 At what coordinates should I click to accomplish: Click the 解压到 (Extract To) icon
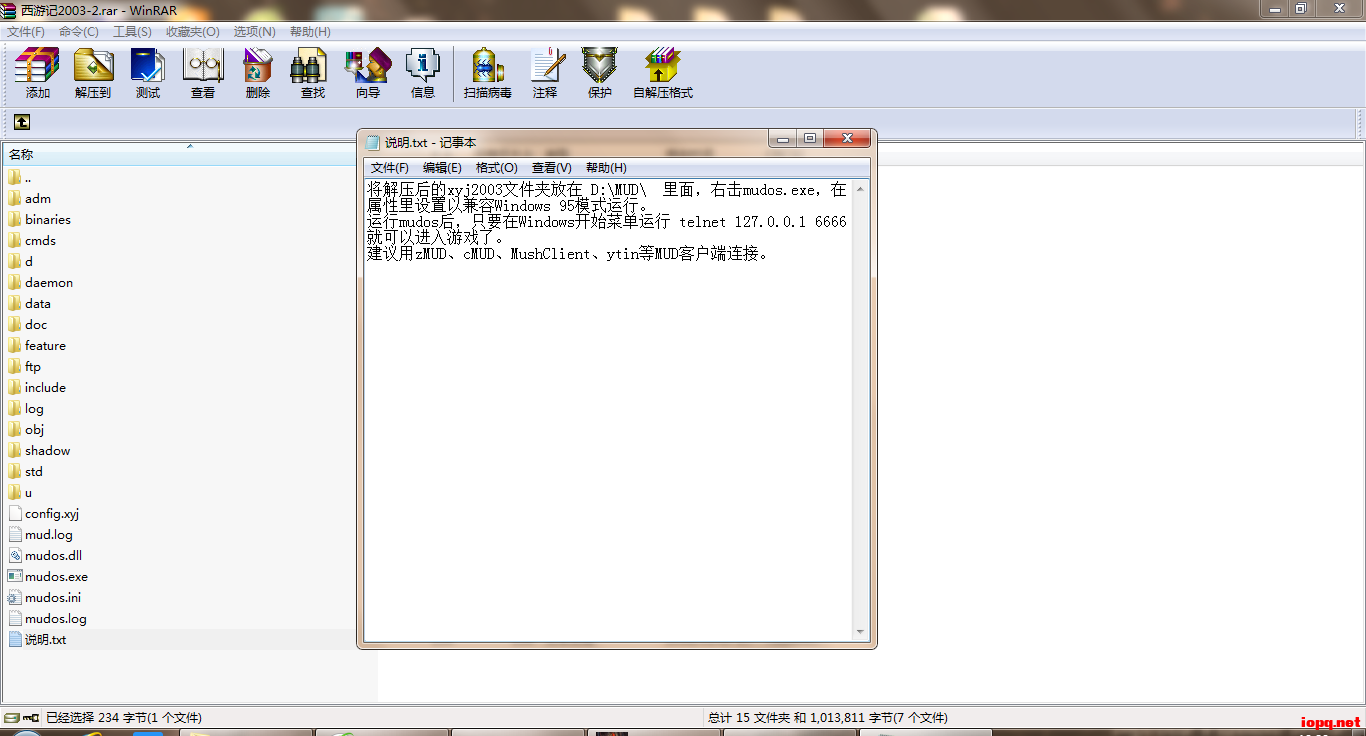[x=93, y=72]
